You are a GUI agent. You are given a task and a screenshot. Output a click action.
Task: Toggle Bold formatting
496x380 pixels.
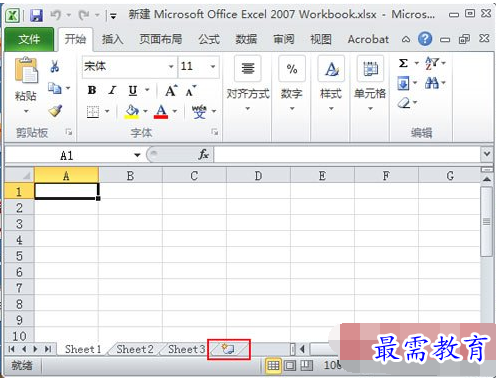(92, 90)
